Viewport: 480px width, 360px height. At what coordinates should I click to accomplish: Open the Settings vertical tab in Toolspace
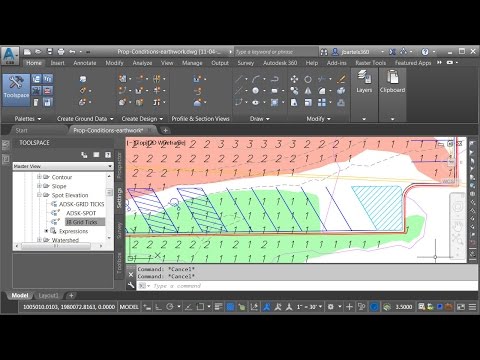[119, 197]
